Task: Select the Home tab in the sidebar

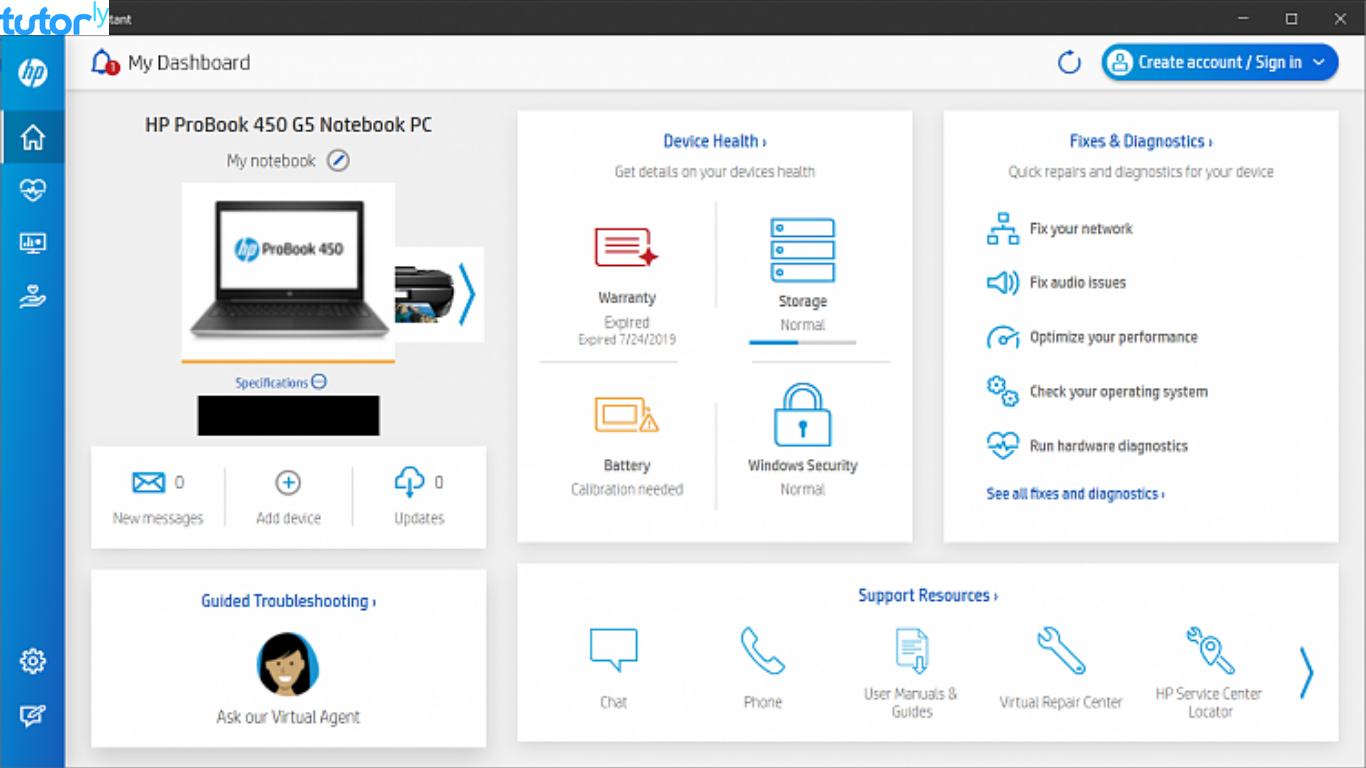Action: coord(33,137)
